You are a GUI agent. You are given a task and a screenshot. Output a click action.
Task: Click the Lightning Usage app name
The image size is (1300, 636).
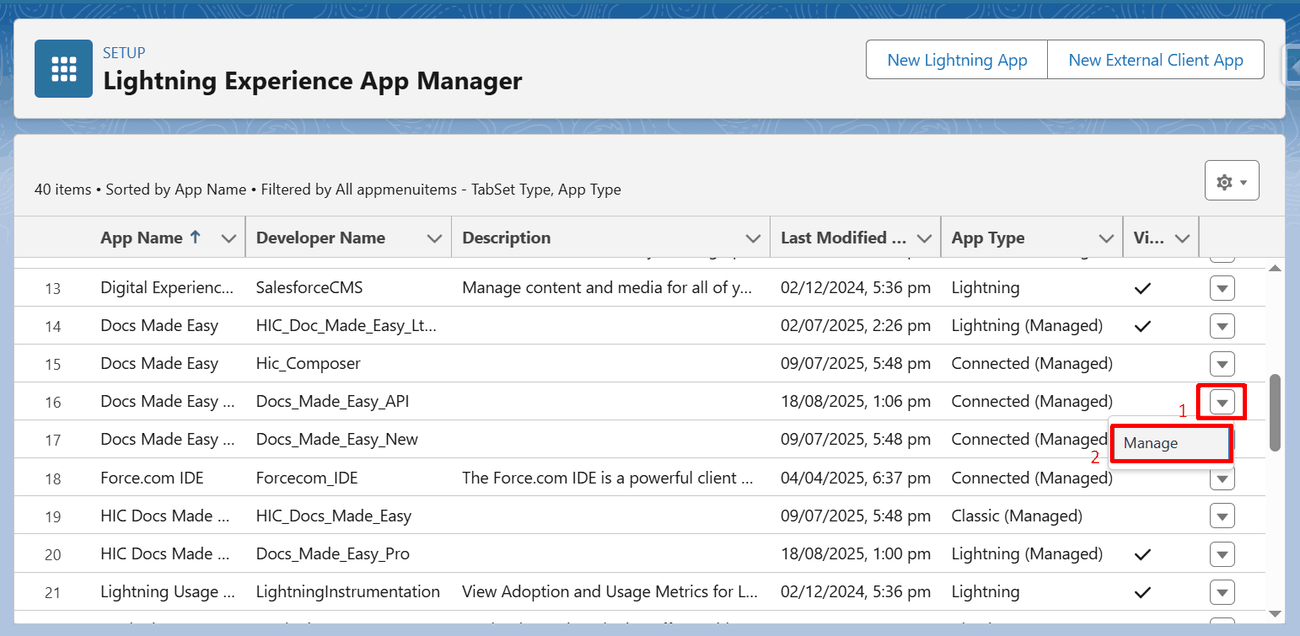click(168, 592)
